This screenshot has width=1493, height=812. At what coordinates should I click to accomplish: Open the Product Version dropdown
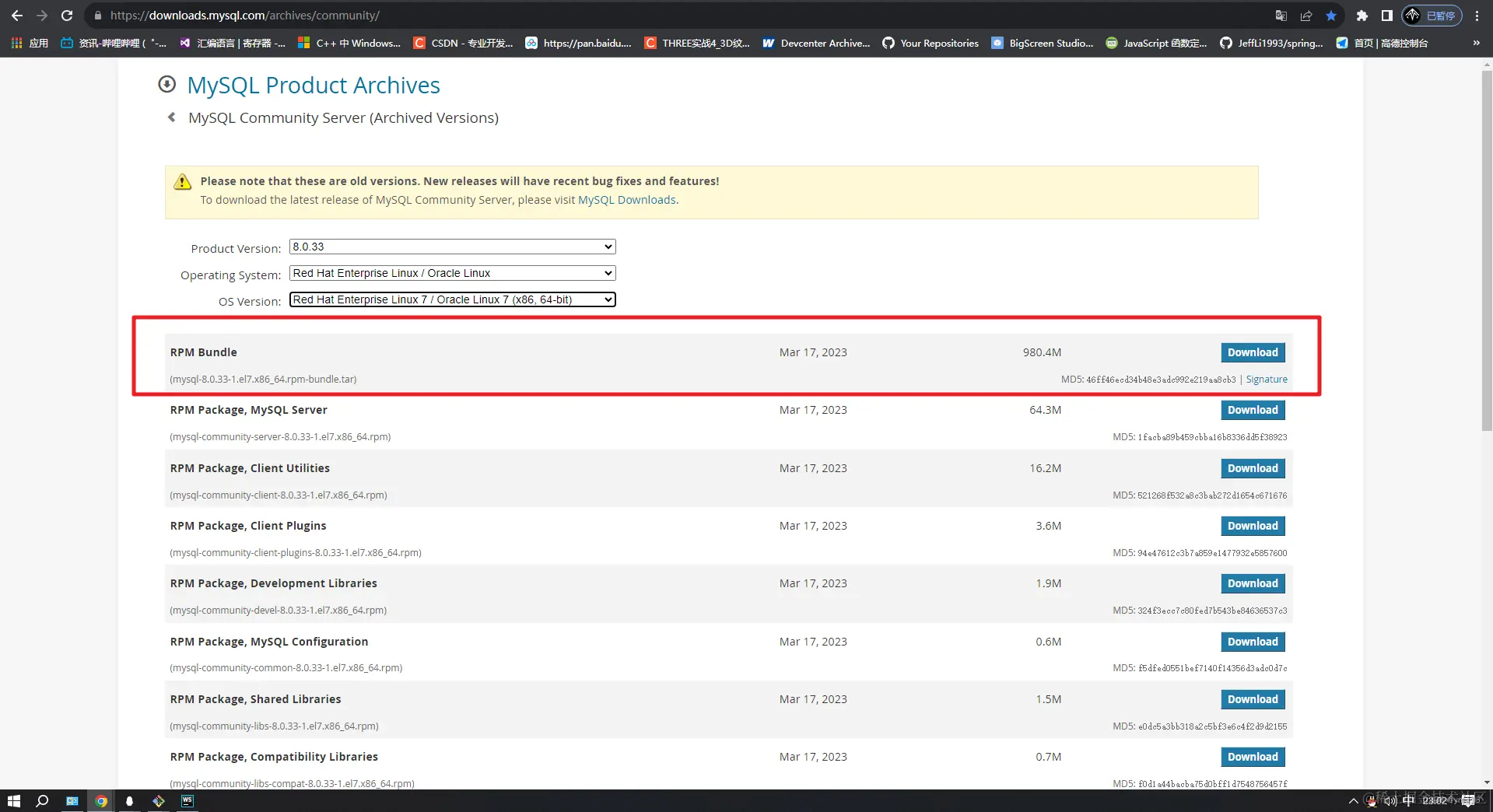tap(451, 247)
